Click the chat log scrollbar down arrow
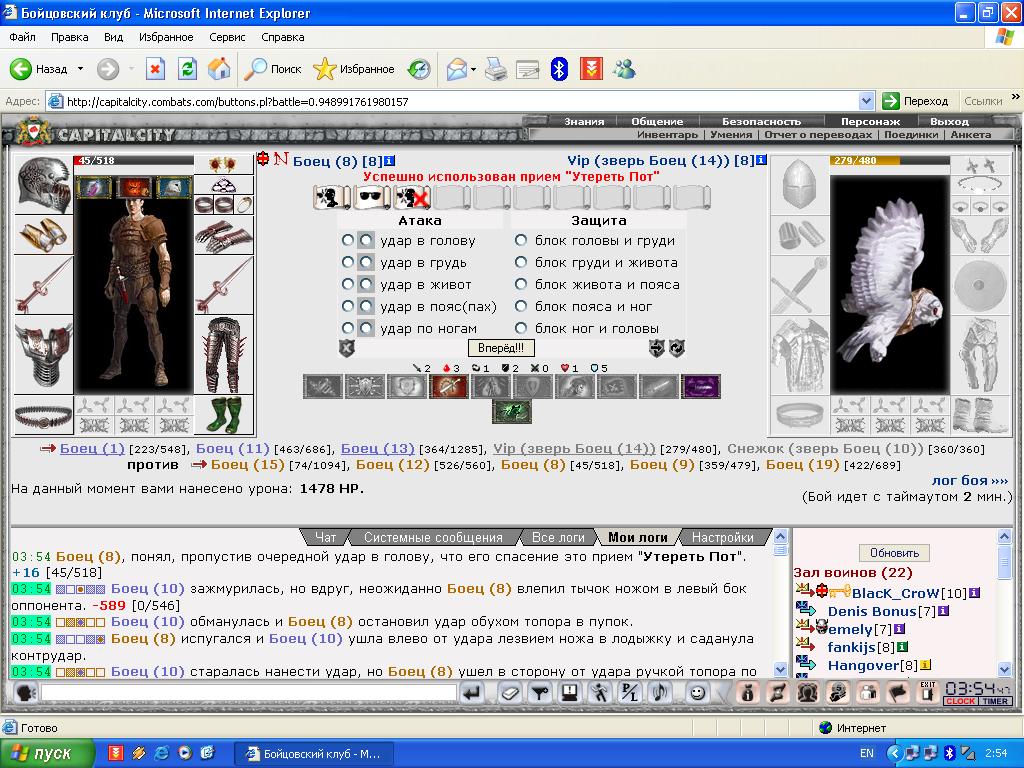Screen dimensions: 1024x768 point(780,669)
